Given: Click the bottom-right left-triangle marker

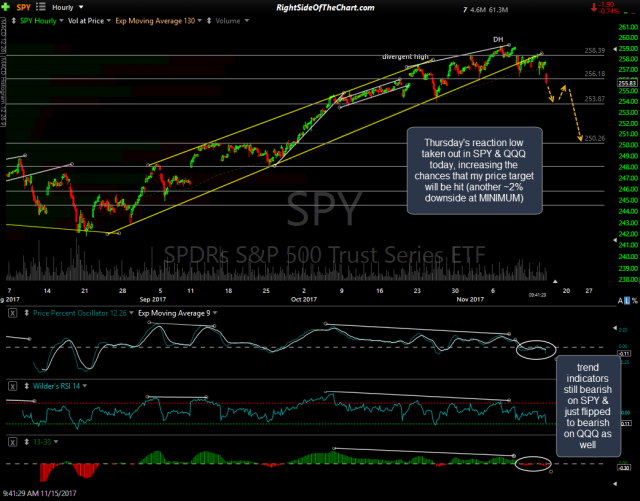Looking at the screenshot, I should (615, 484).
